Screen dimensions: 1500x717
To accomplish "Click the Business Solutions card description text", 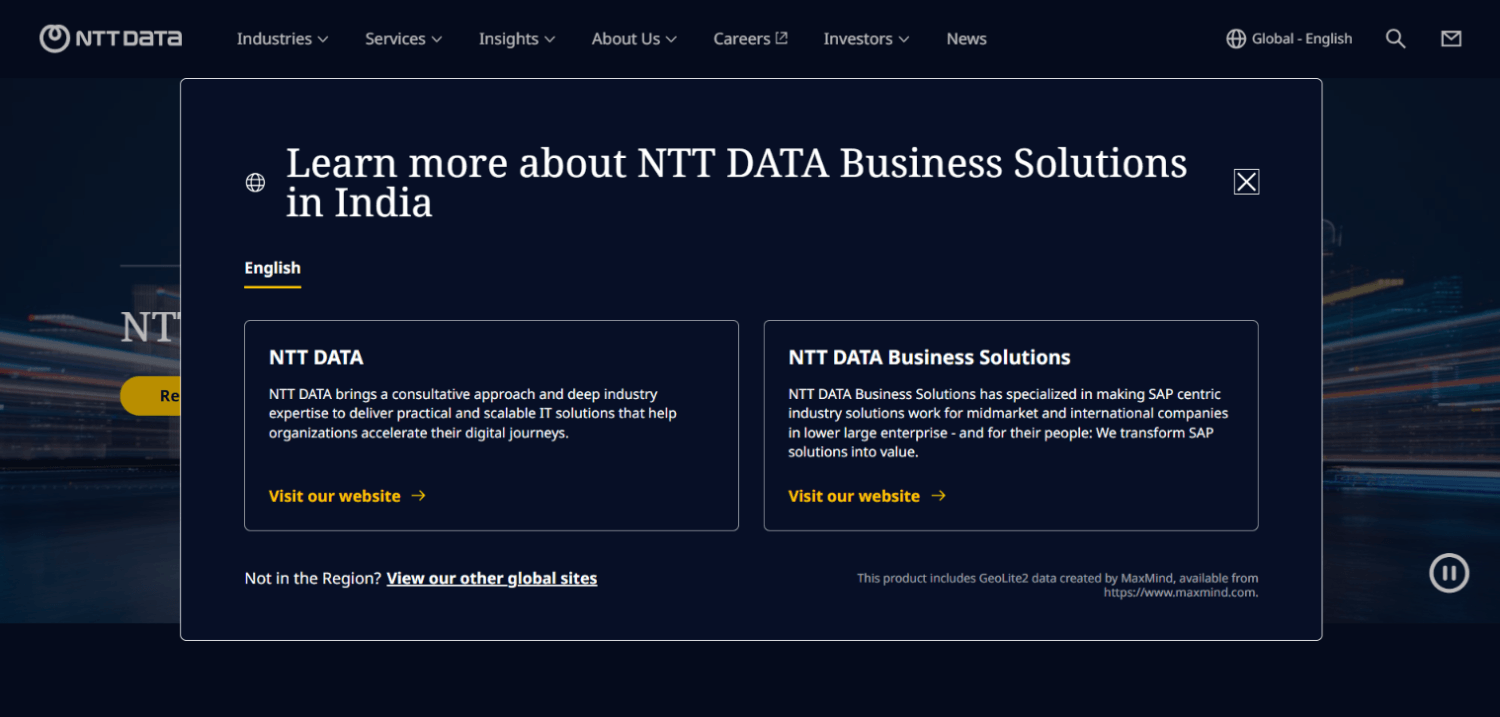I will pyautogui.click(x=1008, y=423).
